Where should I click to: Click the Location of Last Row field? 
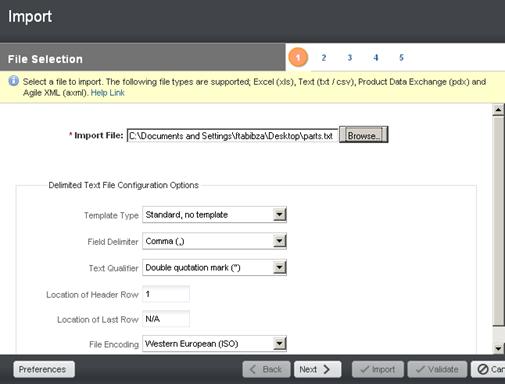pos(166,319)
